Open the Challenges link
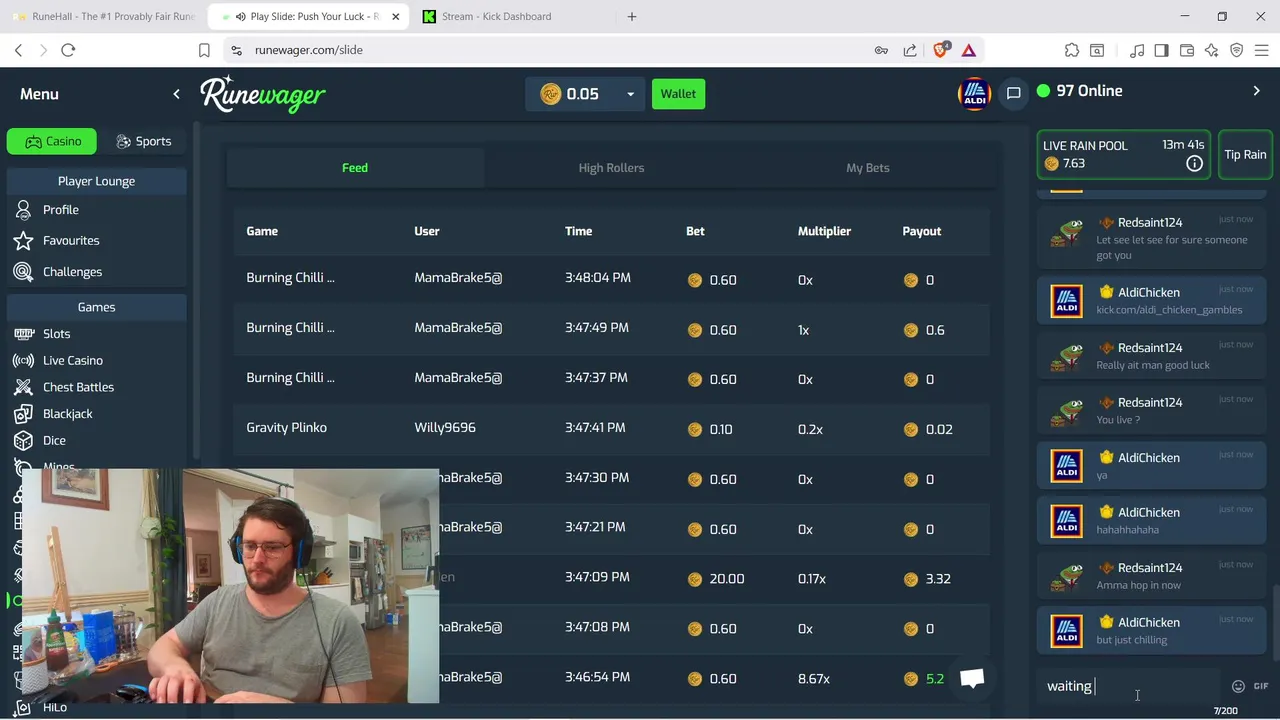 (x=72, y=272)
